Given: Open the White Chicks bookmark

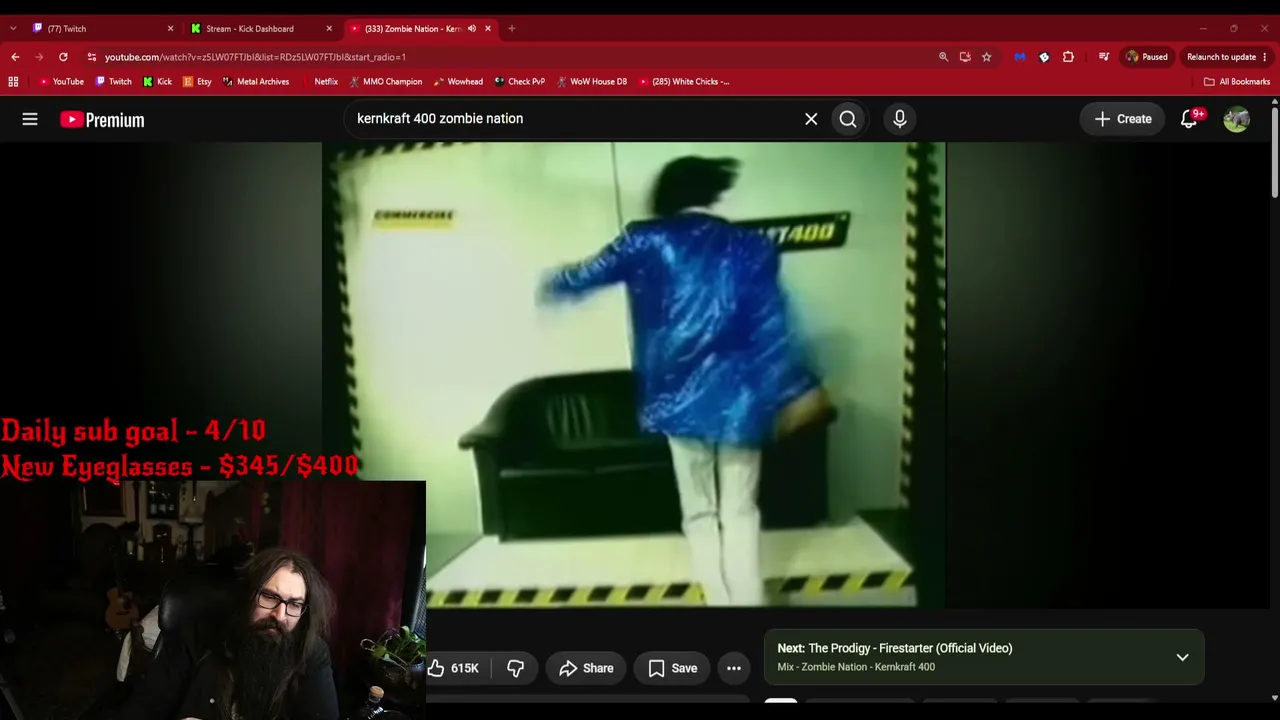Looking at the screenshot, I should coord(684,82).
